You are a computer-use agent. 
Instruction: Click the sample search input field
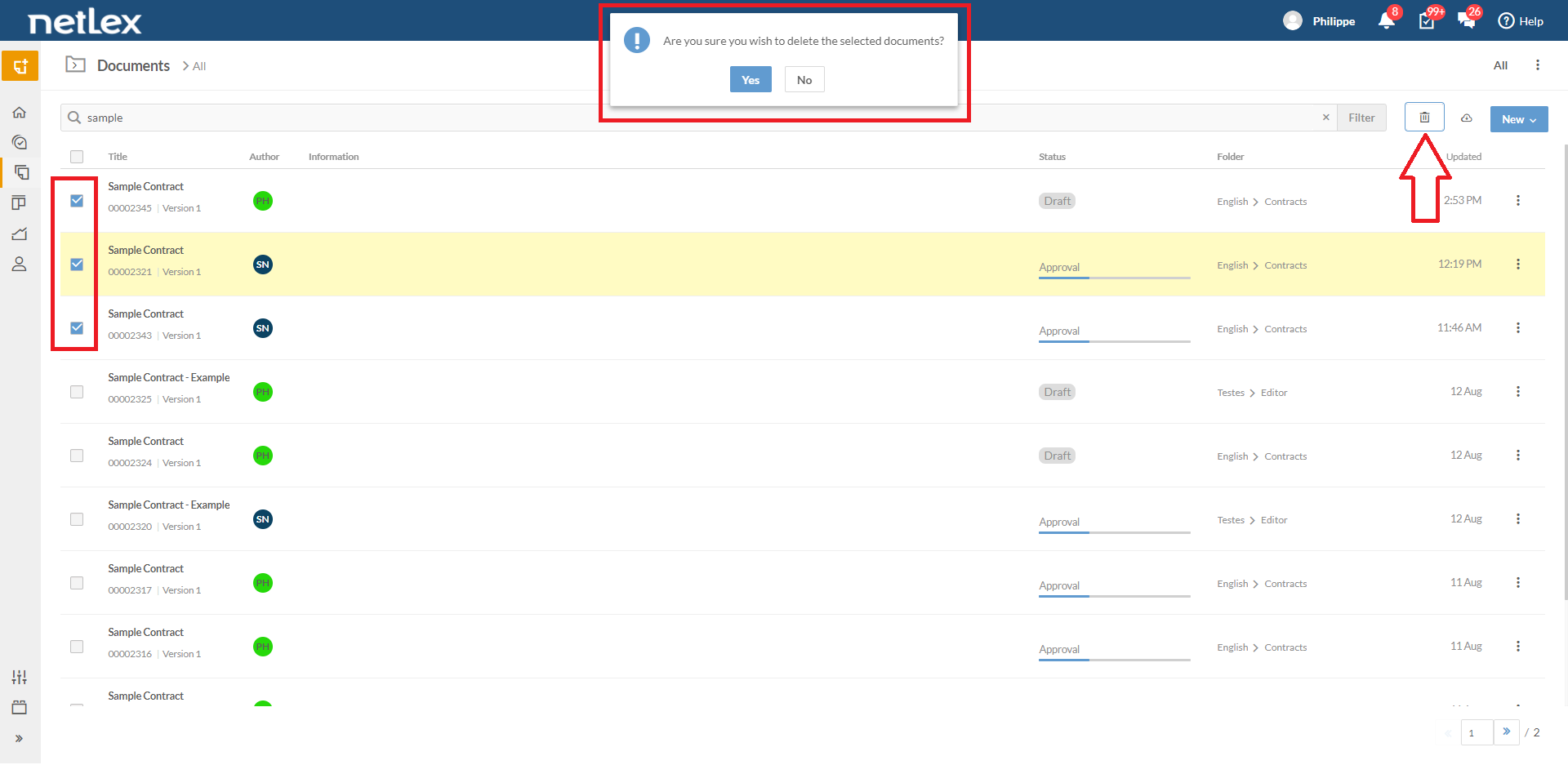click(698, 118)
